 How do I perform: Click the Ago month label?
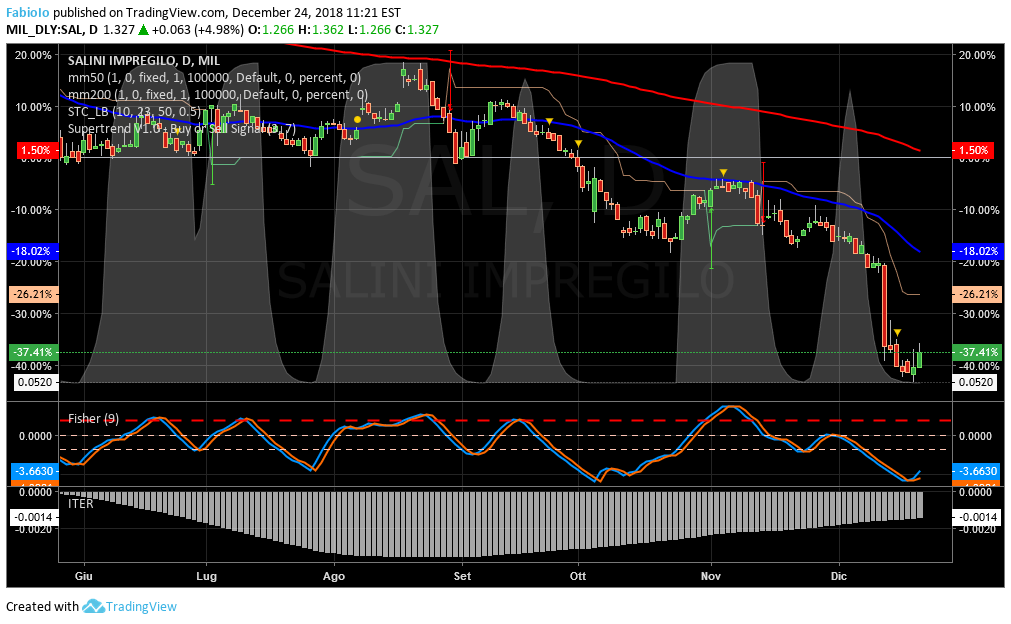[x=334, y=576]
